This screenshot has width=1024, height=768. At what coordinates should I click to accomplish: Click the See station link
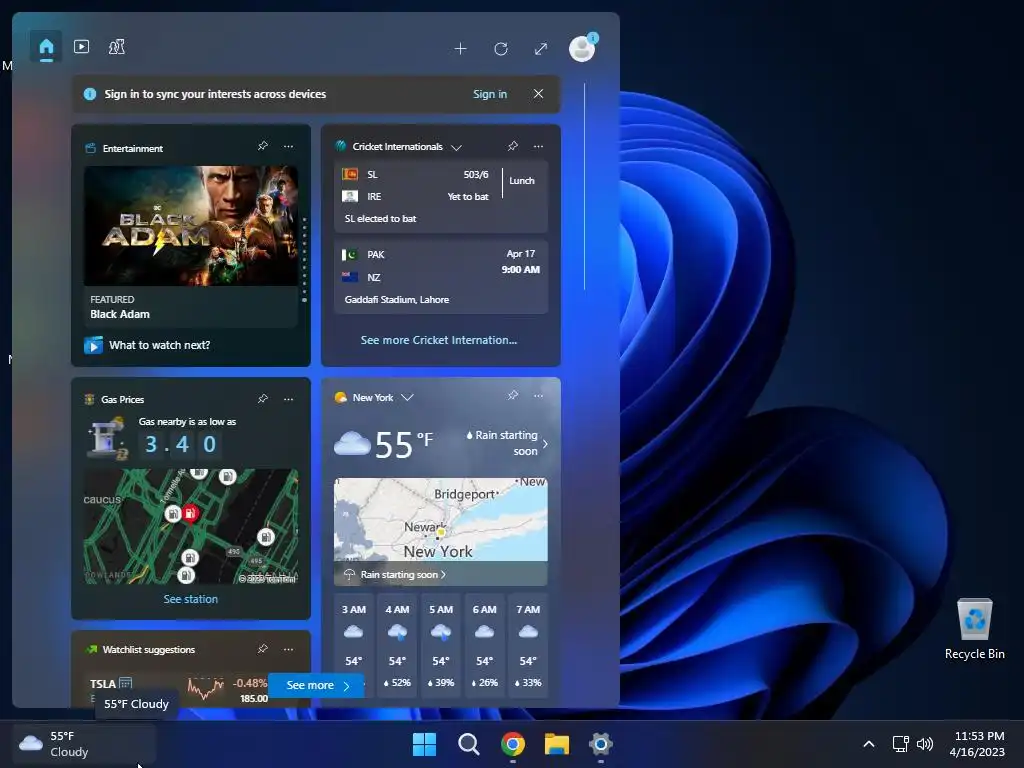[191, 599]
